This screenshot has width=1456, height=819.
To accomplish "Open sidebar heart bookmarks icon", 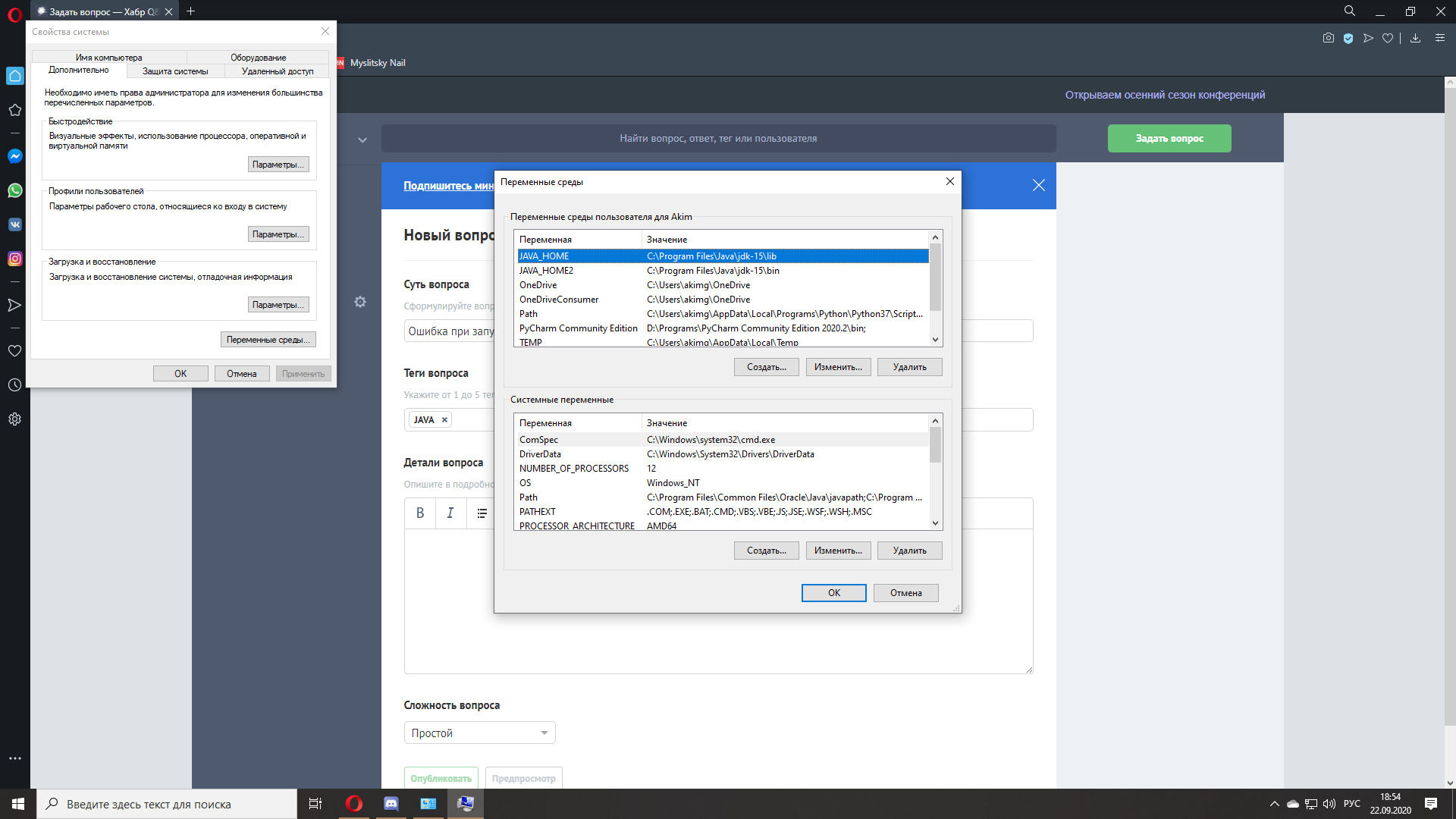I will (14, 350).
